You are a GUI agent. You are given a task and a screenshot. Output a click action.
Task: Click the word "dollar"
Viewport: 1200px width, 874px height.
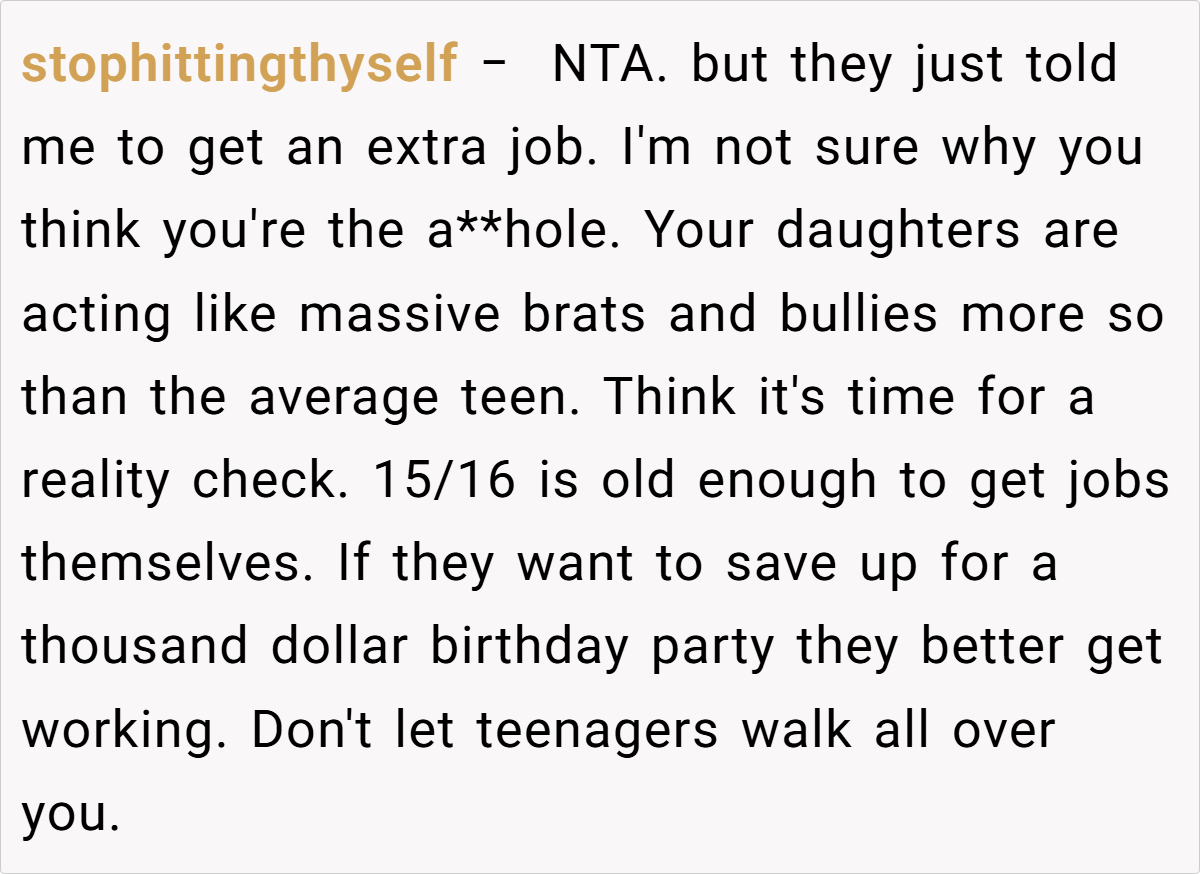[340, 647]
